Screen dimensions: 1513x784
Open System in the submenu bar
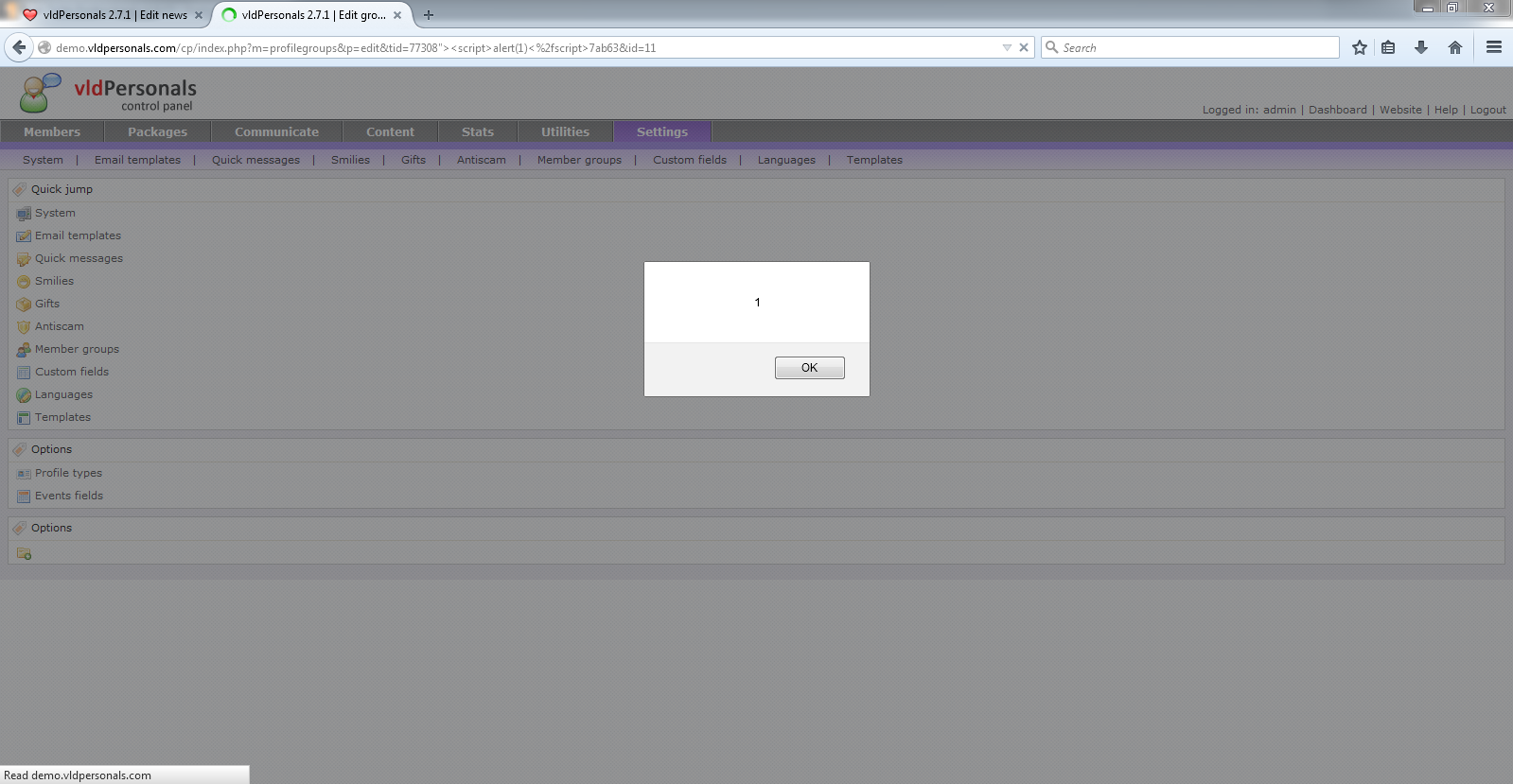point(43,160)
